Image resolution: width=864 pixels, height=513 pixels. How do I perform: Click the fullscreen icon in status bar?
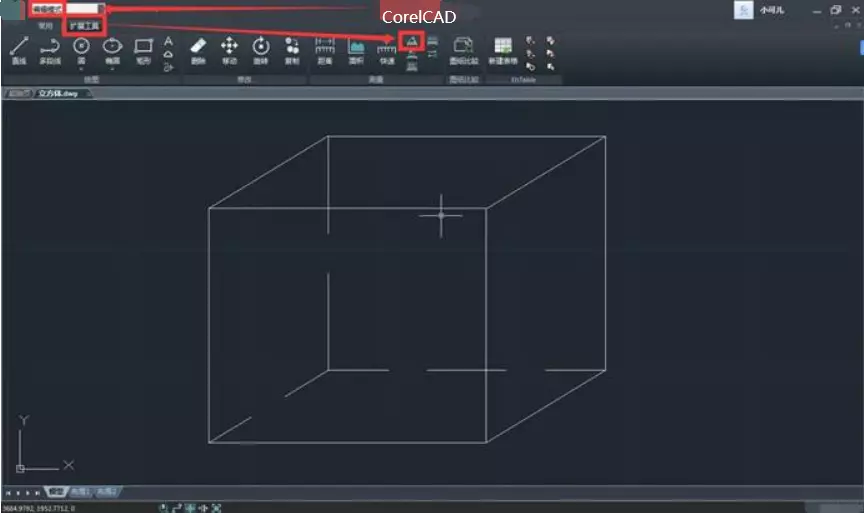(216, 508)
